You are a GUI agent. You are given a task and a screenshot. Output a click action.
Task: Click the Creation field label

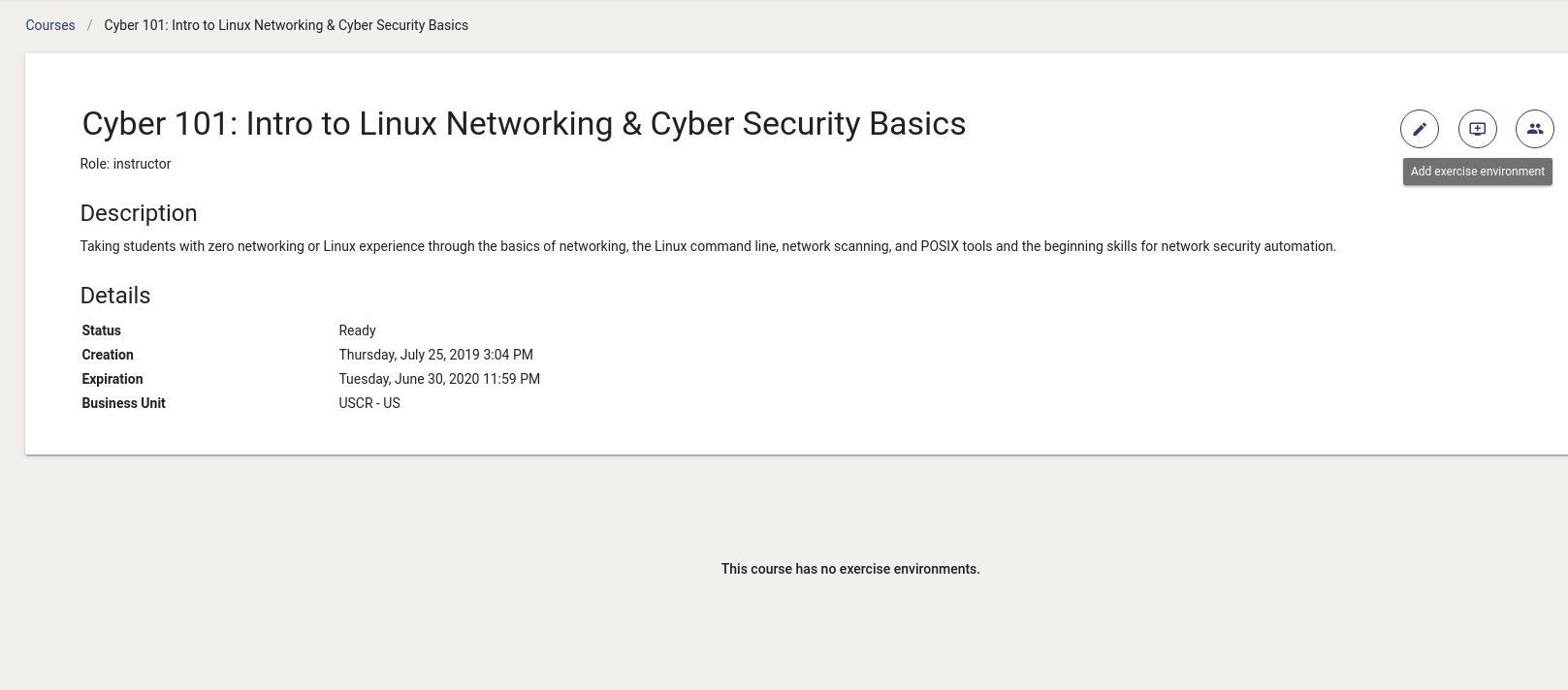(108, 355)
